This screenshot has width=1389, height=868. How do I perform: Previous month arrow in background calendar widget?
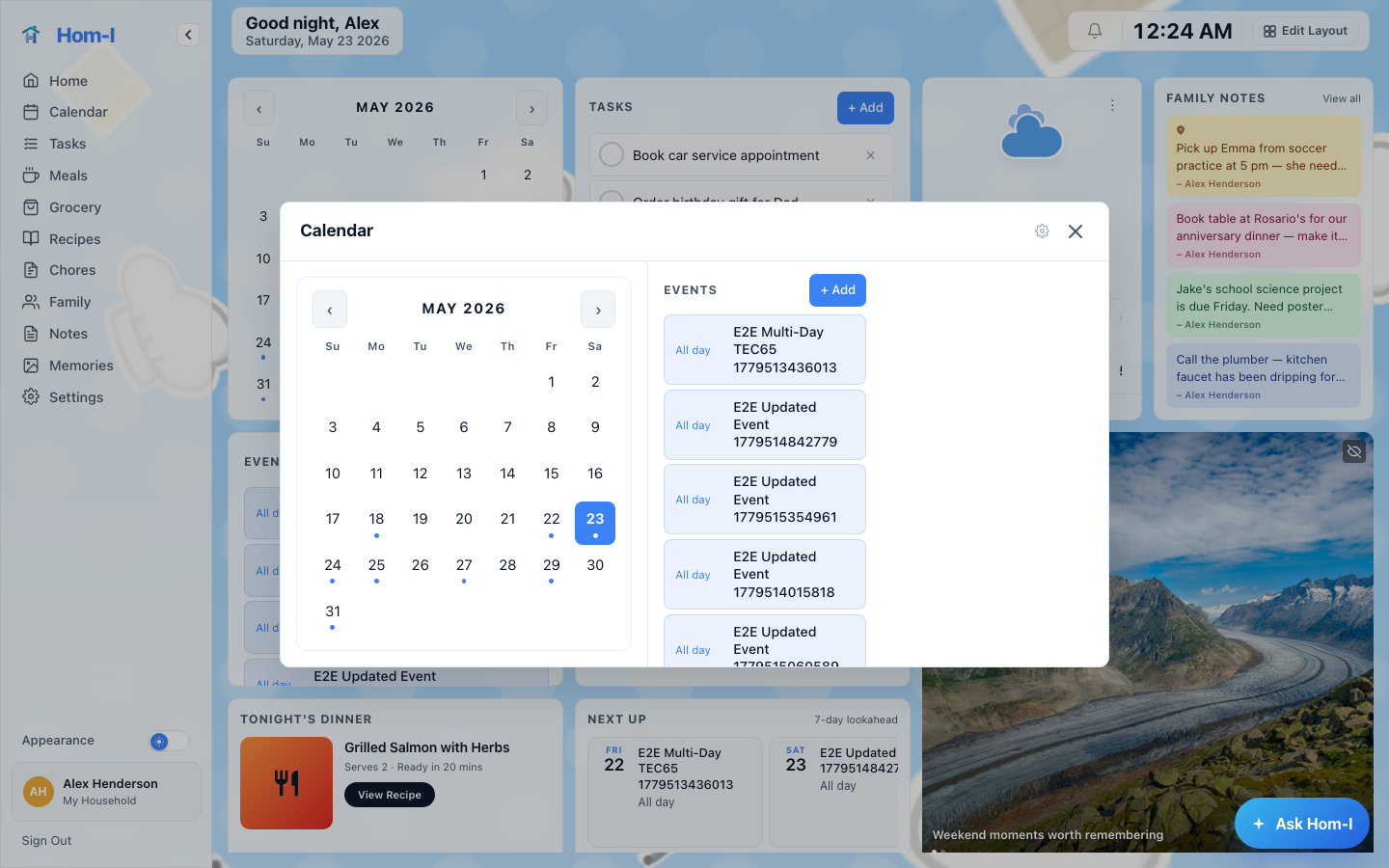pos(259,108)
